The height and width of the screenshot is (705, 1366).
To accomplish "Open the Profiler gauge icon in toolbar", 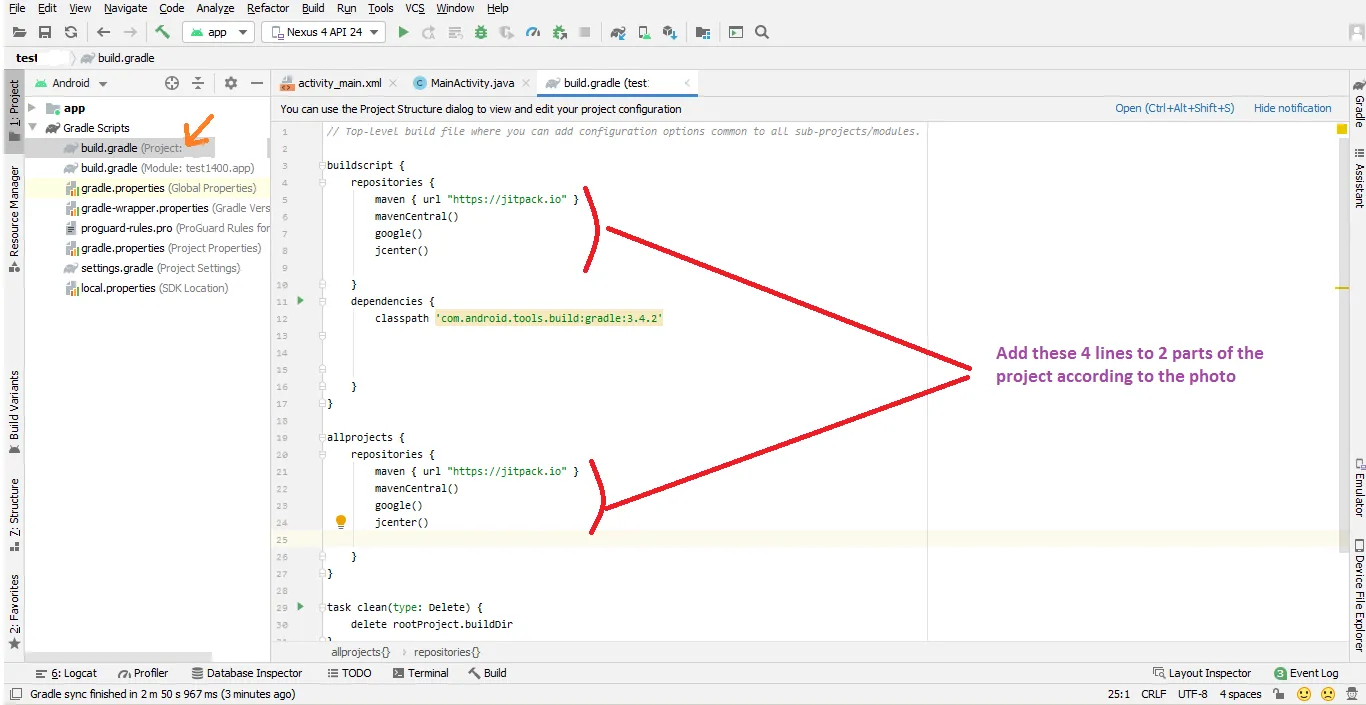I will pos(533,32).
